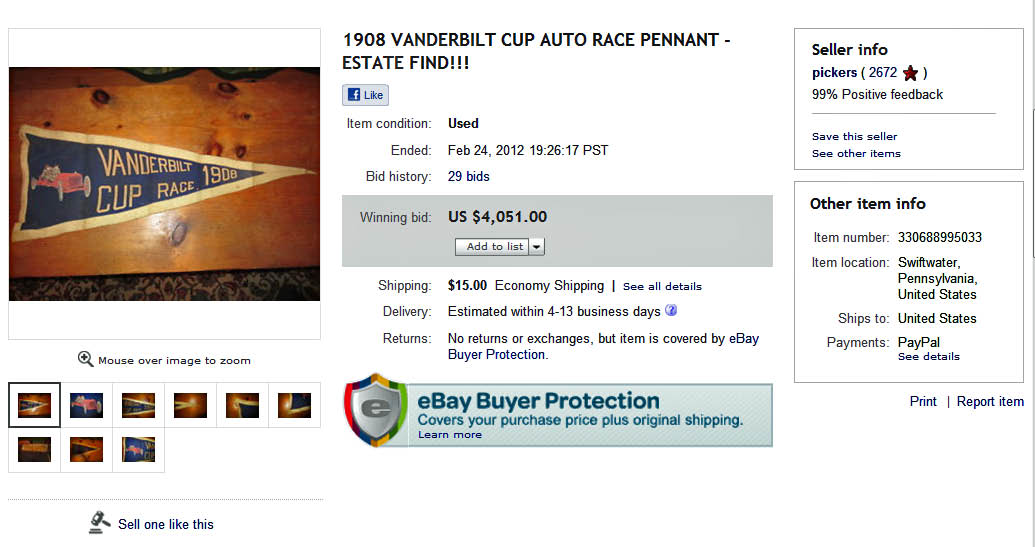Select the currently highlighted first pennant thumbnail
This screenshot has height=547, width=1035.
(35, 405)
